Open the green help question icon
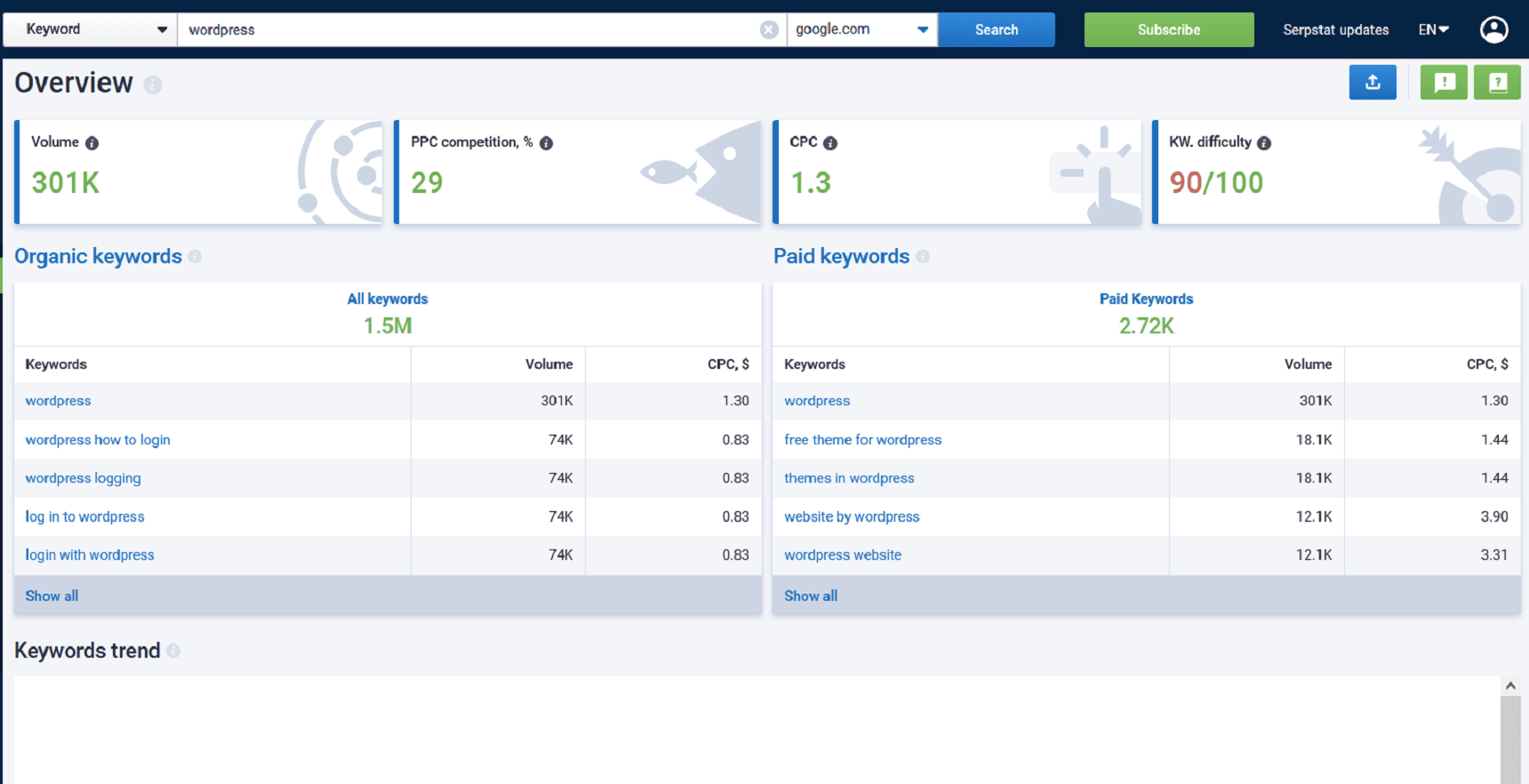Screen dimensions: 1529x784 point(1497,83)
